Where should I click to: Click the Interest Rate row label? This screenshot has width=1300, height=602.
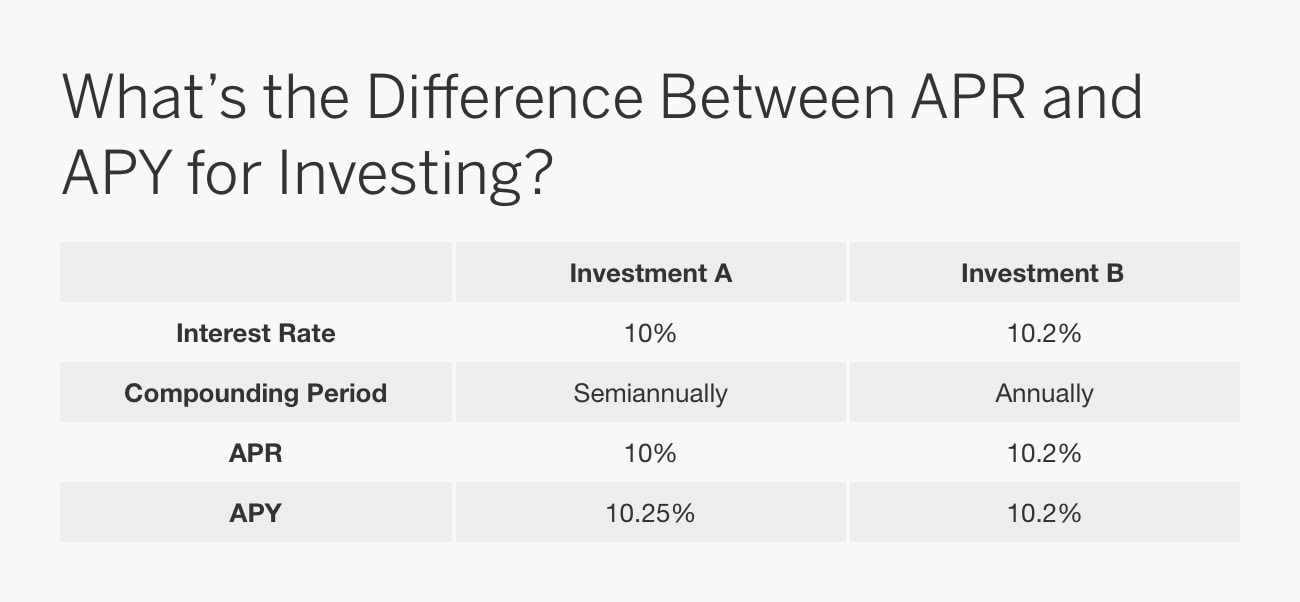(255, 333)
